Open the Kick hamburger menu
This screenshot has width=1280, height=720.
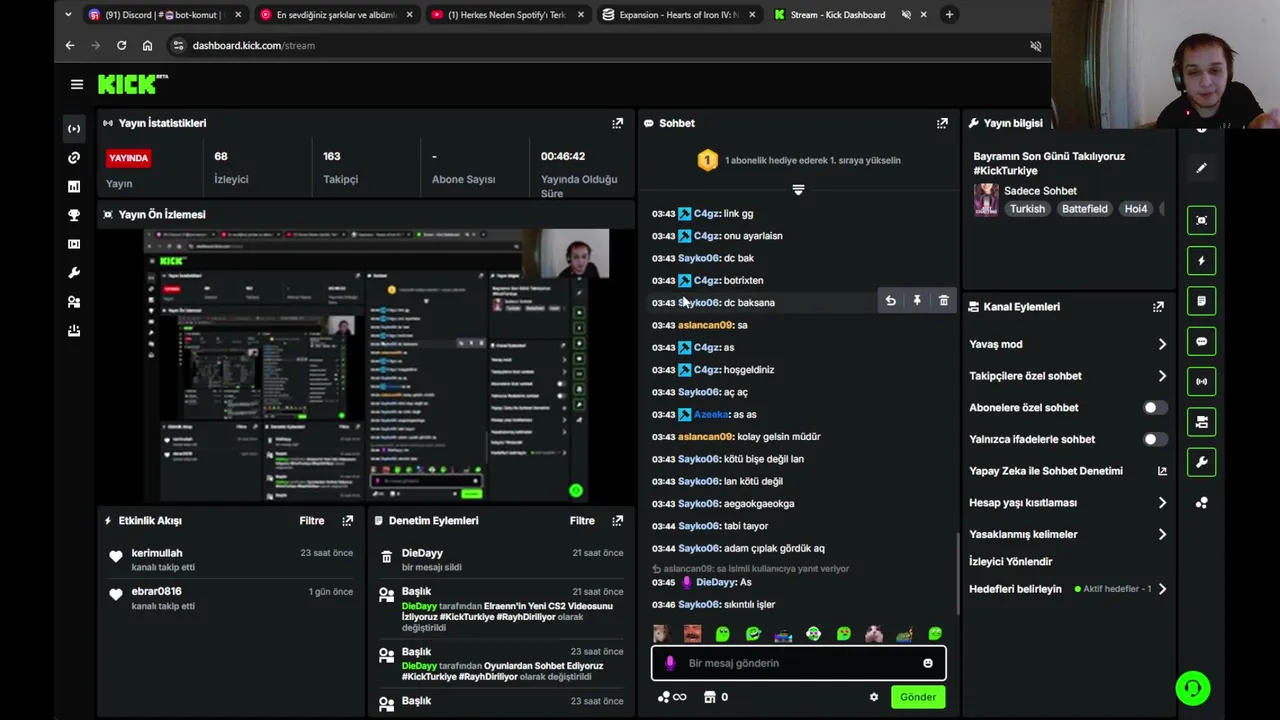(x=77, y=85)
